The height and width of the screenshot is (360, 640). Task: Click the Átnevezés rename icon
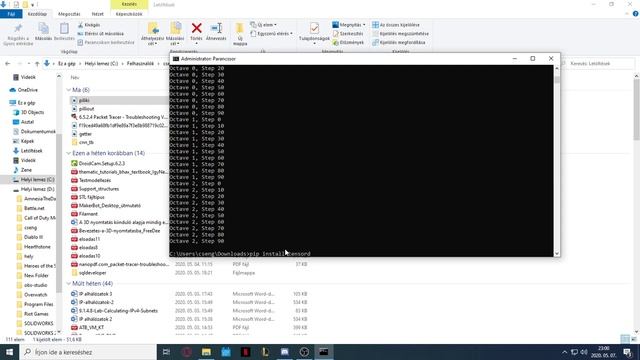click(216, 28)
